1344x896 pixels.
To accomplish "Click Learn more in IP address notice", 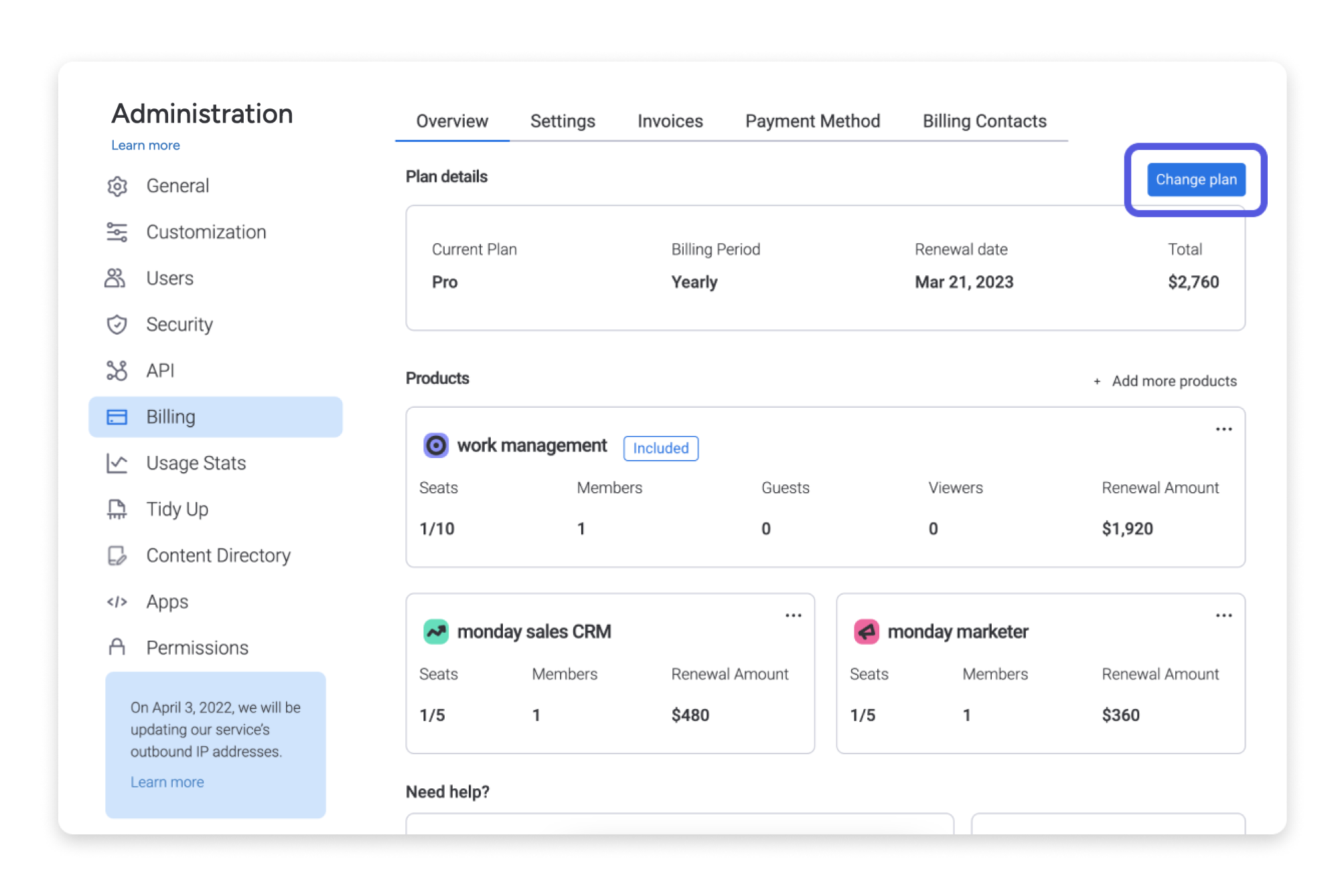I will [167, 782].
